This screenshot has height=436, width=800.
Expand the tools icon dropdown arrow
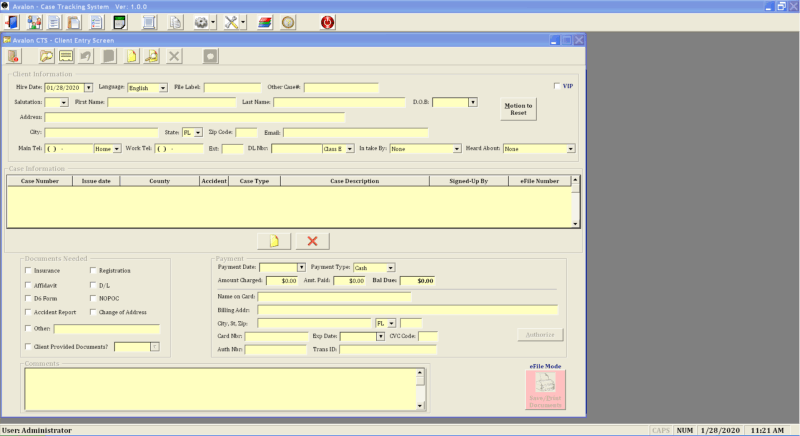coord(243,22)
